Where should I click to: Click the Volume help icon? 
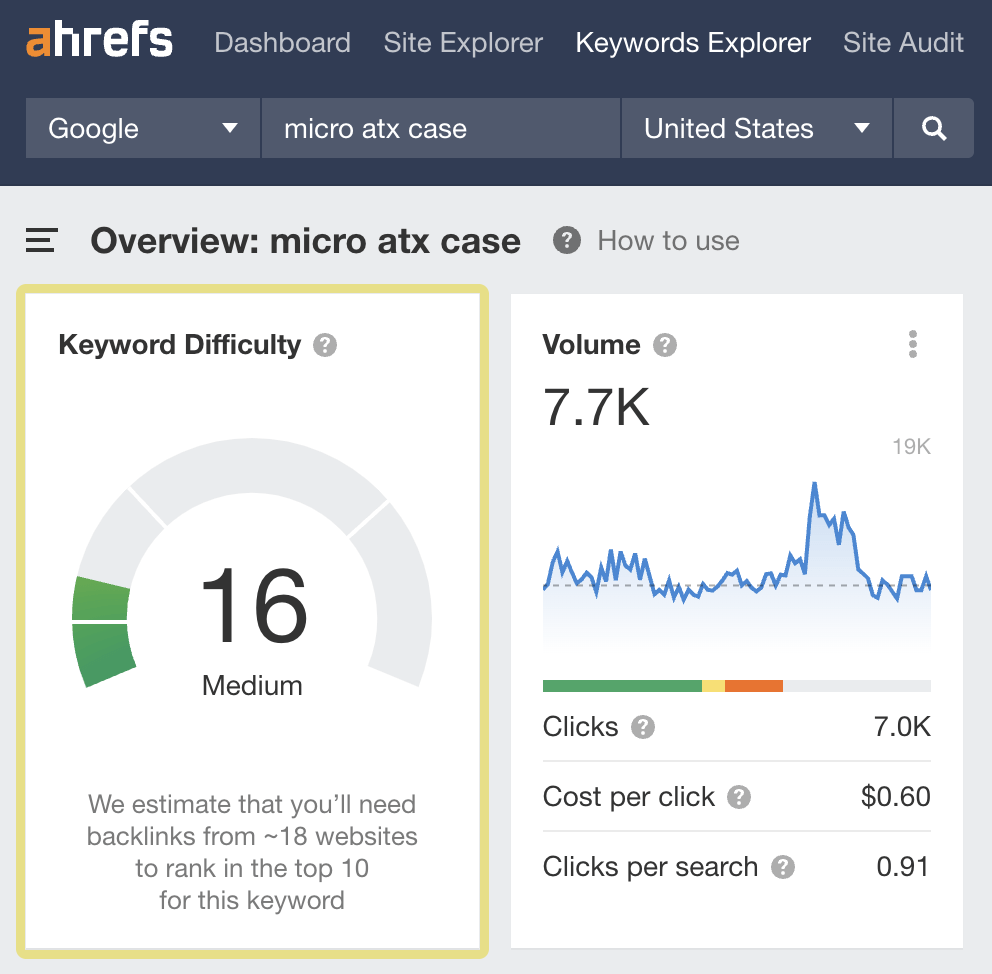(664, 344)
